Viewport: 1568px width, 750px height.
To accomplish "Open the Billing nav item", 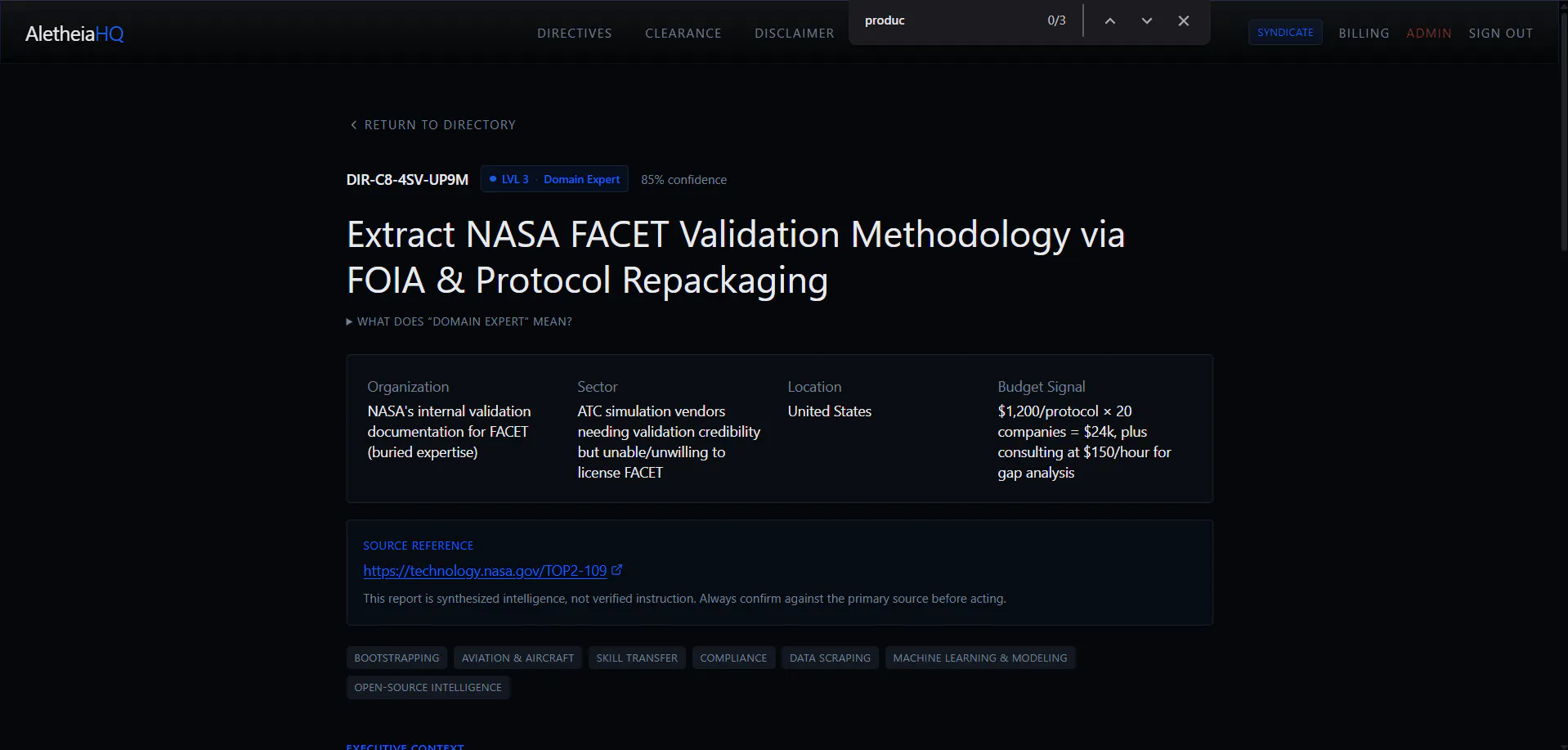I will (1364, 34).
